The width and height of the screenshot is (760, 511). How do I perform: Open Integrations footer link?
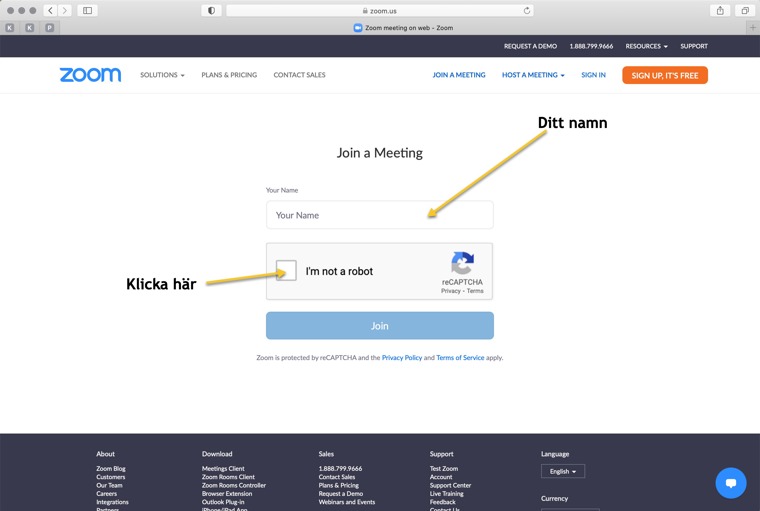pyautogui.click(x=112, y=502)
